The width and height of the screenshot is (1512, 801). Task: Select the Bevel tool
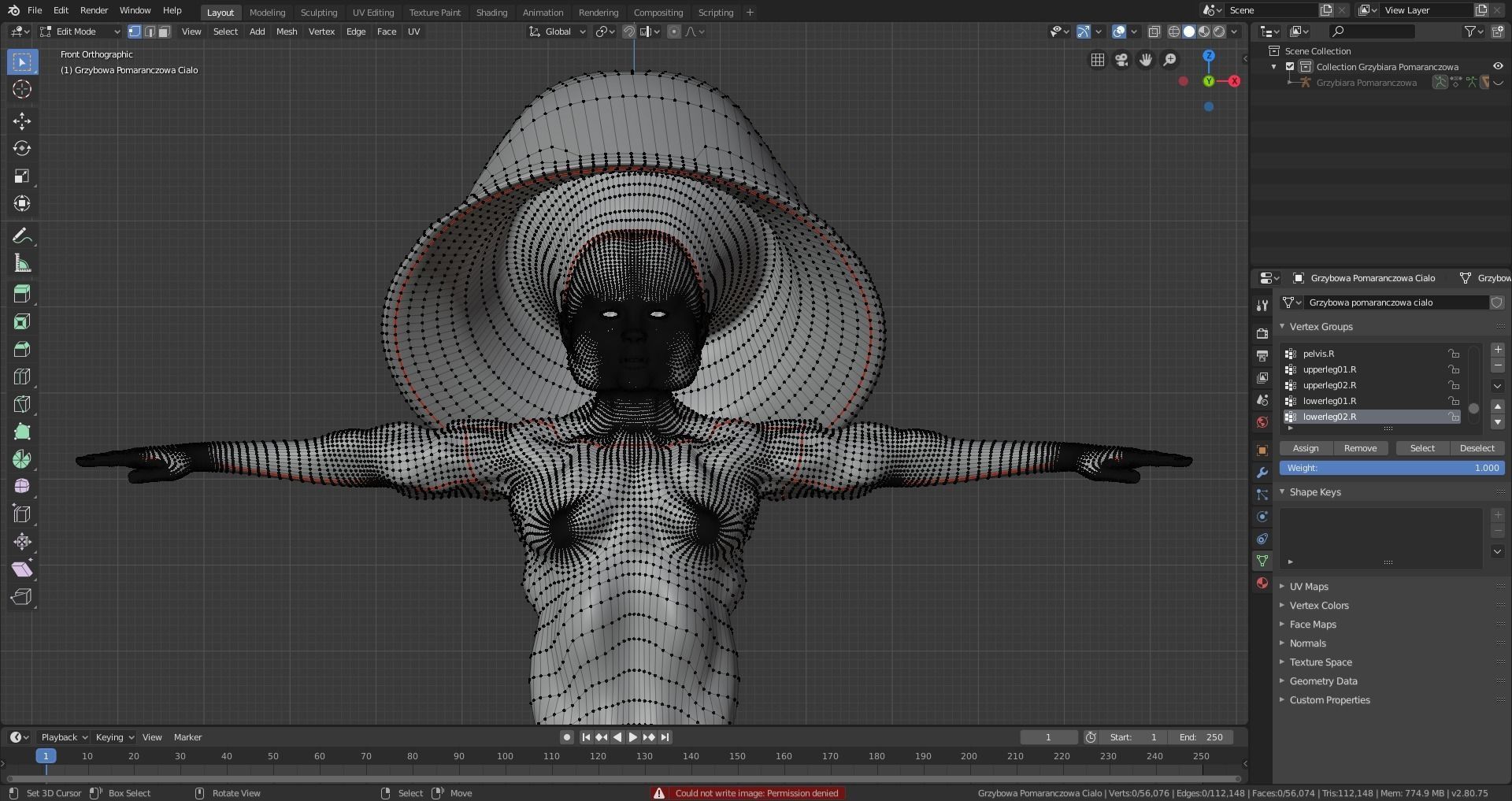[22, 349]
